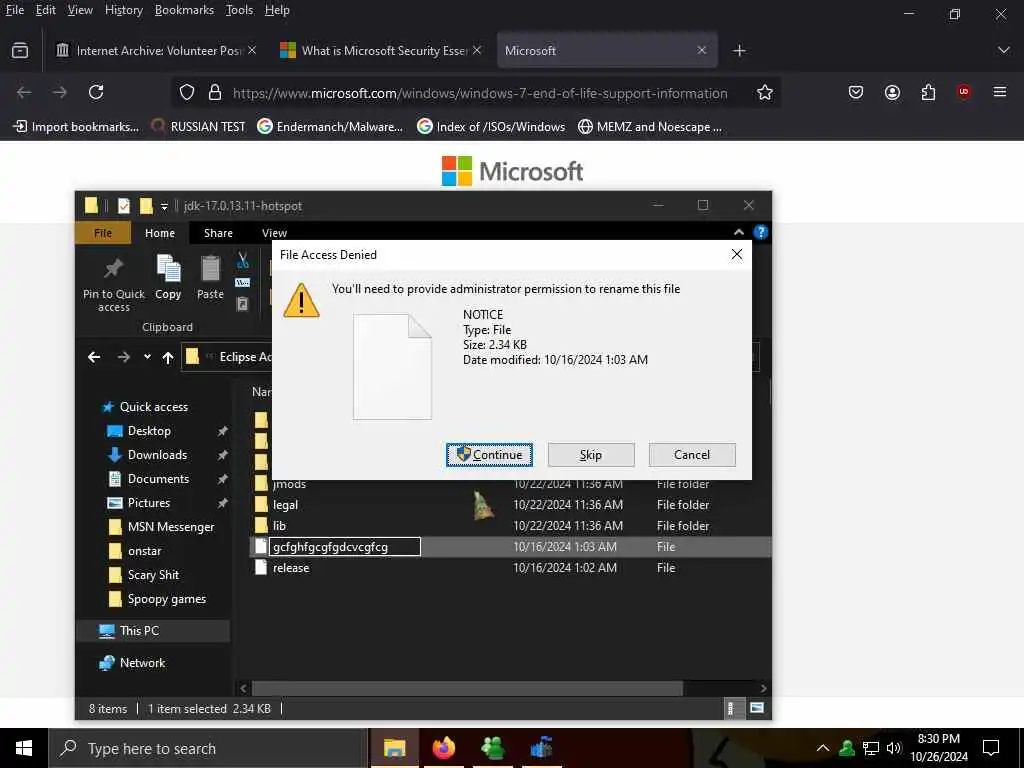This screenshot has height=768, width=1024.
Task: Open Pictures in navigation pane
Action: pyautogui.click(x=148, y=503)
